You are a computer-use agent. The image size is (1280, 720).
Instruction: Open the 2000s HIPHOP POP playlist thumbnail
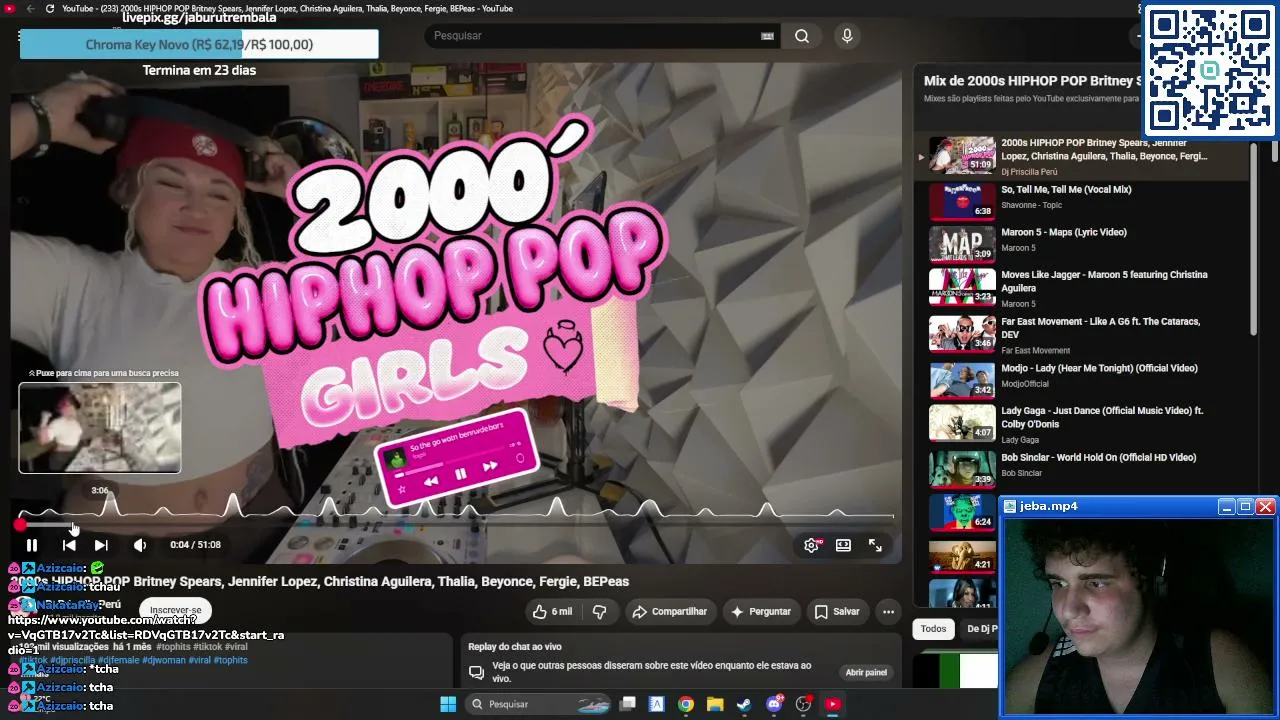pos(962,155)
